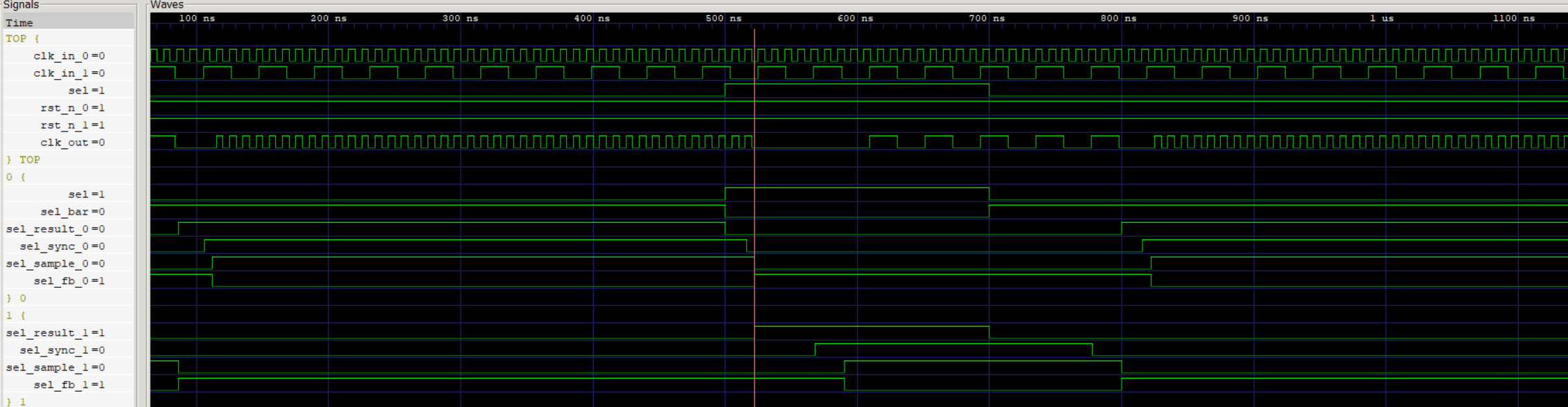Screen dimensions: 1568x407
Task: Click the 1 us timeline label
Action: tap(1382, 19)
